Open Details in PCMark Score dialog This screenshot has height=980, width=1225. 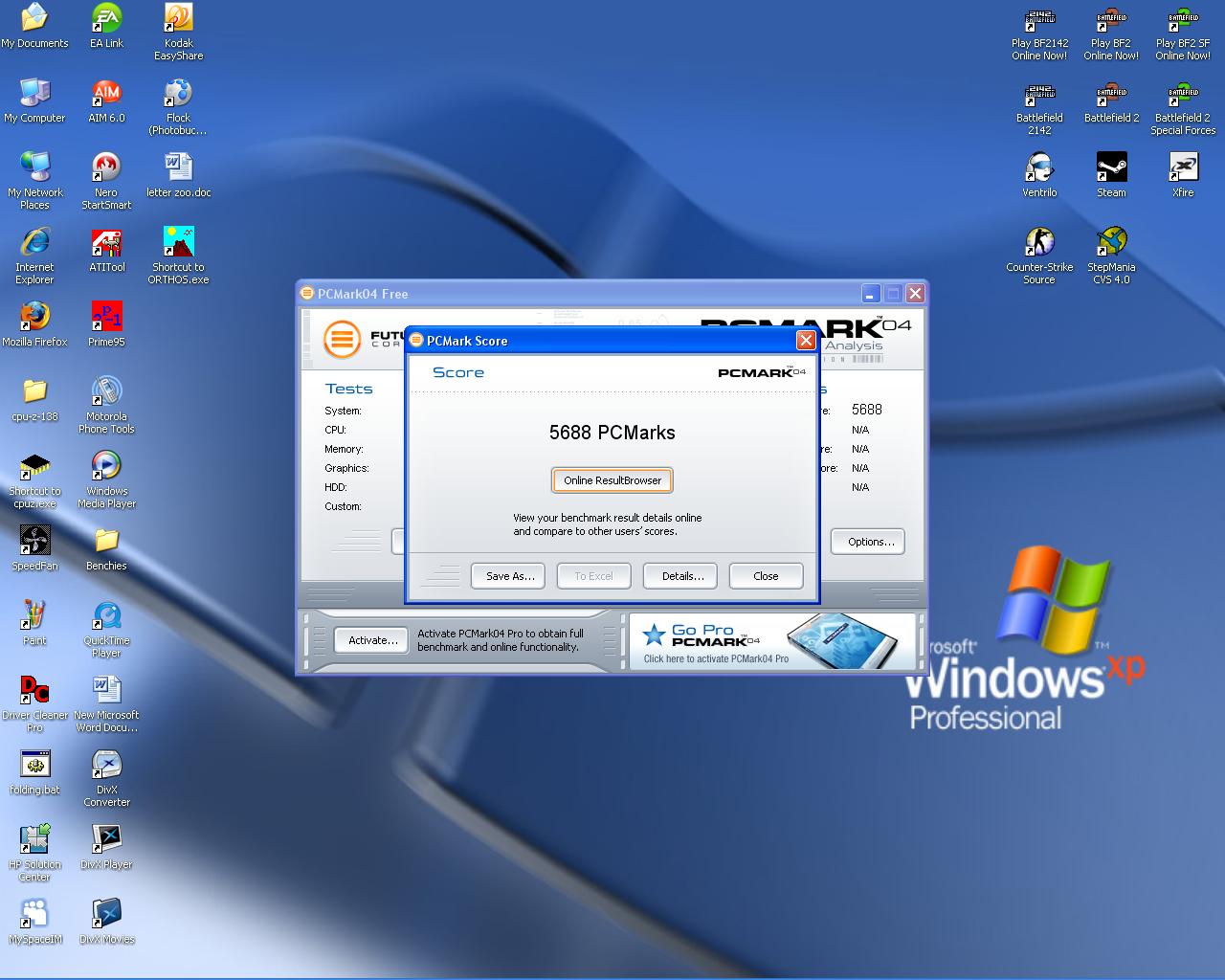point(682,576)
